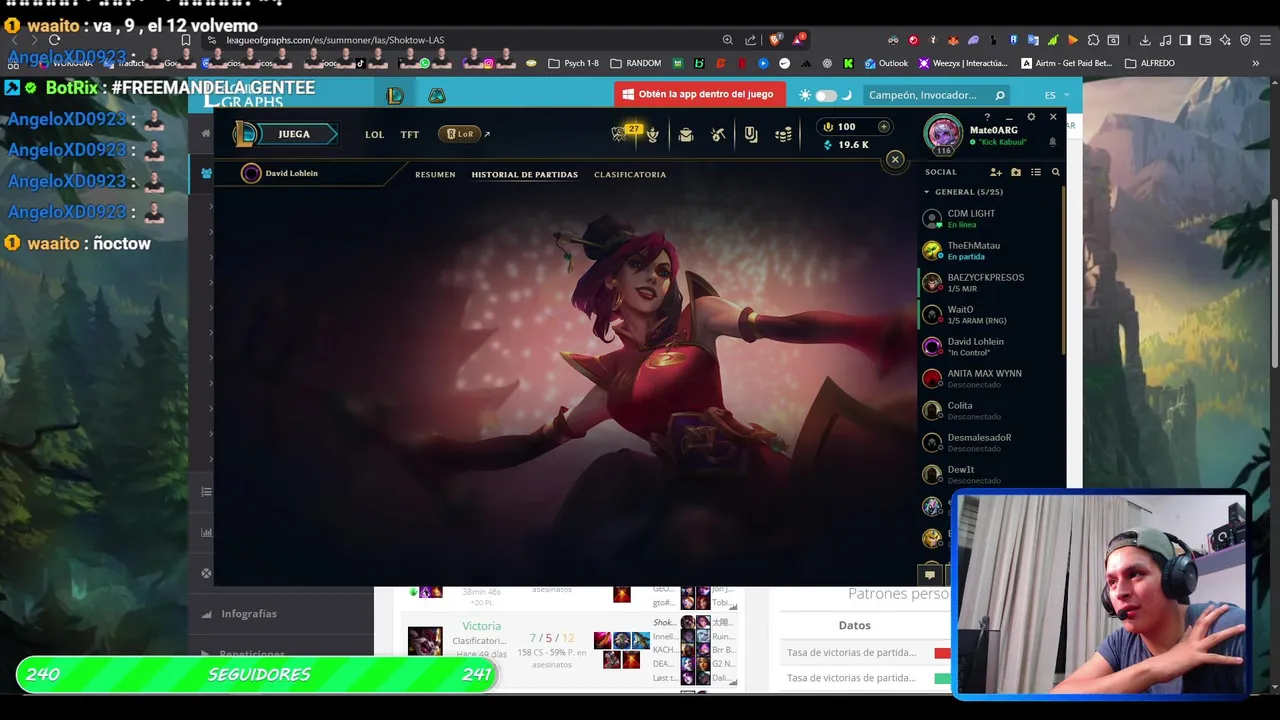Click the SEGUIDORES follower goal bar
Viewport: 1280px width, 720px height.
[257, 674]
